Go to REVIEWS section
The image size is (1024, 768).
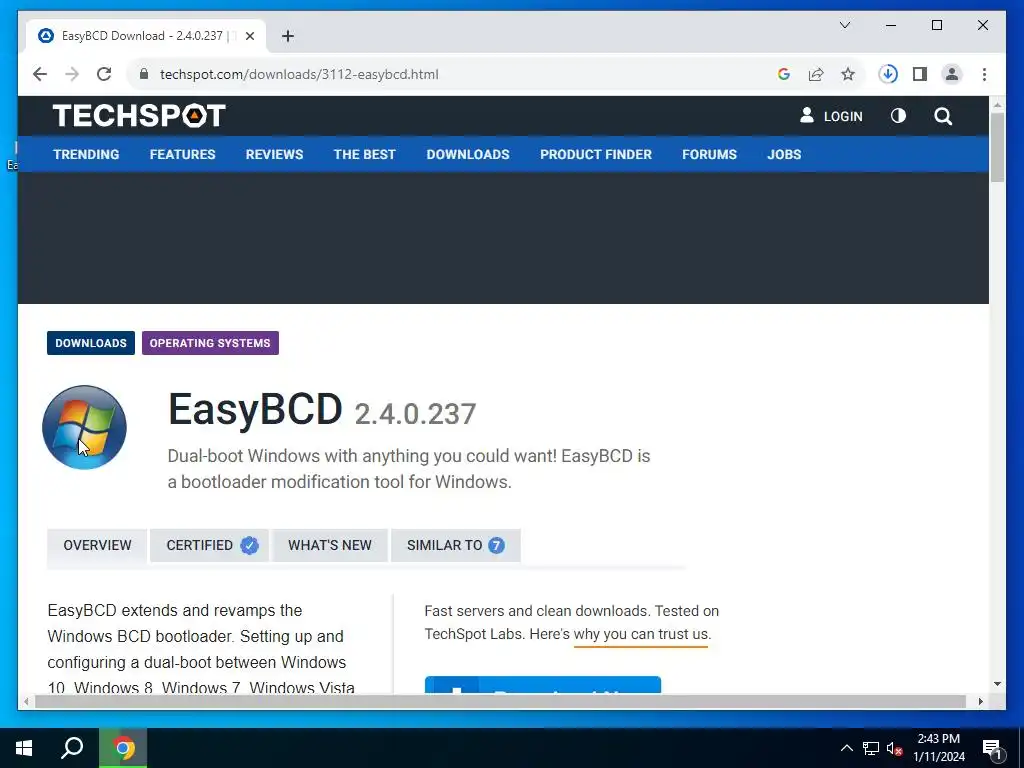pyautogui.click(x=274, y=155)
